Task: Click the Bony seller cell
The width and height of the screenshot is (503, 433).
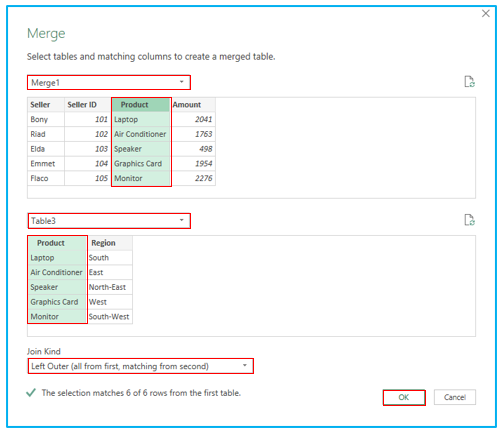Action: pyautogui.click(x=46, y=119)
